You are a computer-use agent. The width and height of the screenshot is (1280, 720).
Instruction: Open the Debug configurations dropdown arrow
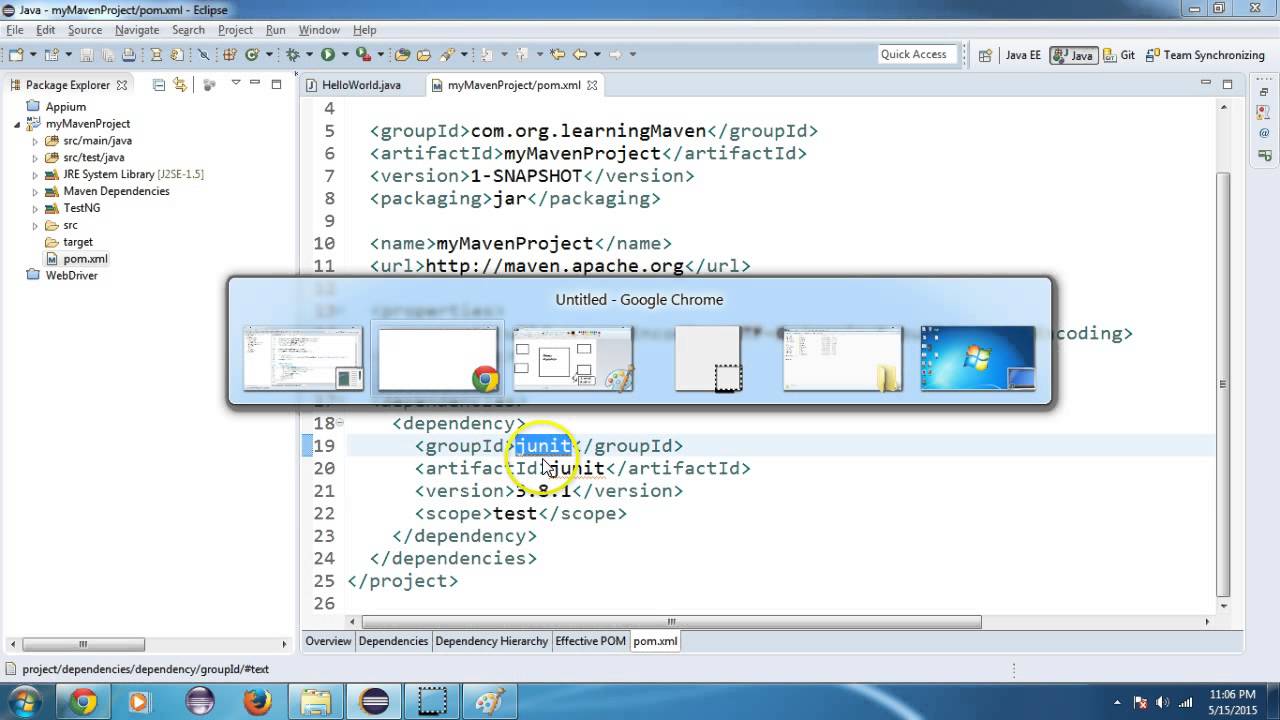coord(309,54)
